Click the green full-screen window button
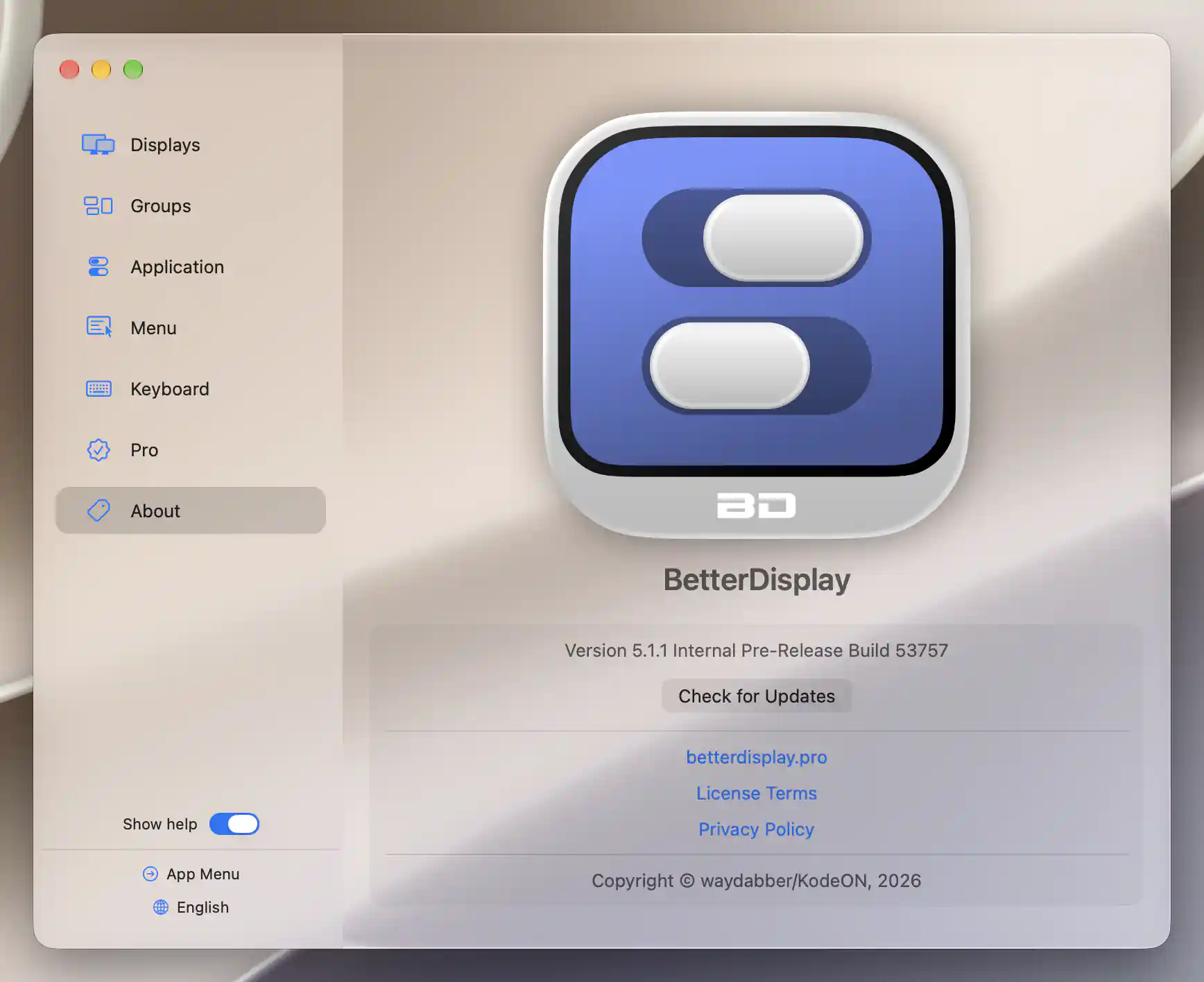 [x=133, y=69]
